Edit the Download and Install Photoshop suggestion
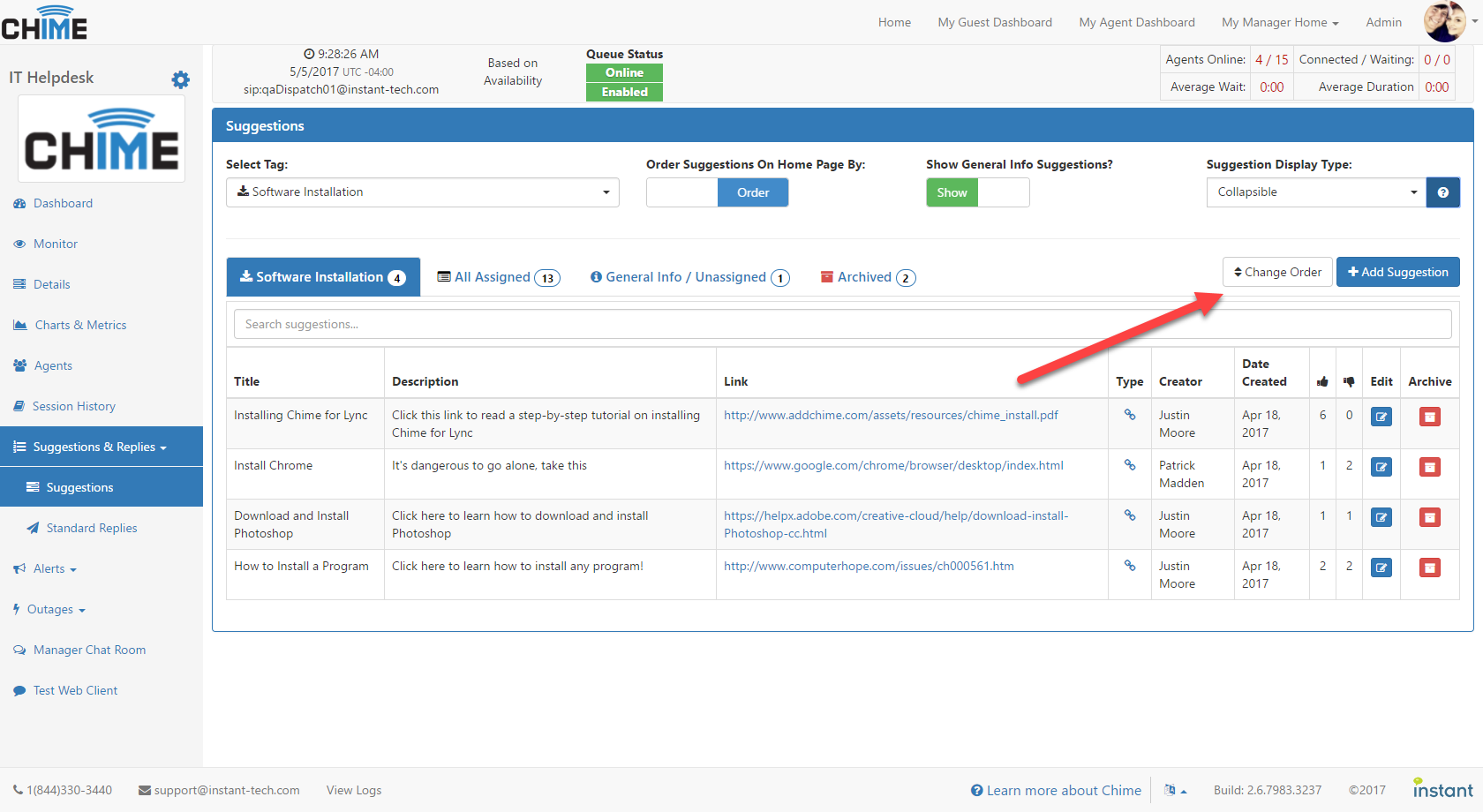The height and width of the screenshot is (812, 1483). (1381, 517)
